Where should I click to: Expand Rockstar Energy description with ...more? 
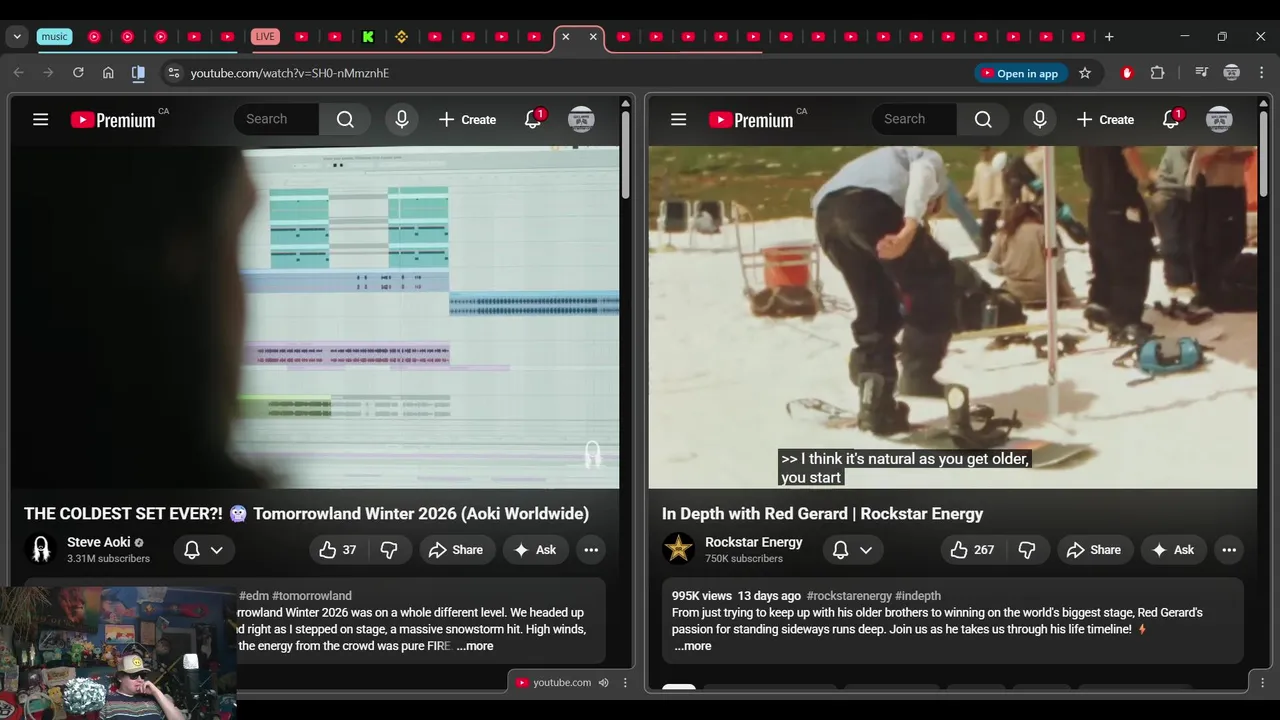(692, 646)
